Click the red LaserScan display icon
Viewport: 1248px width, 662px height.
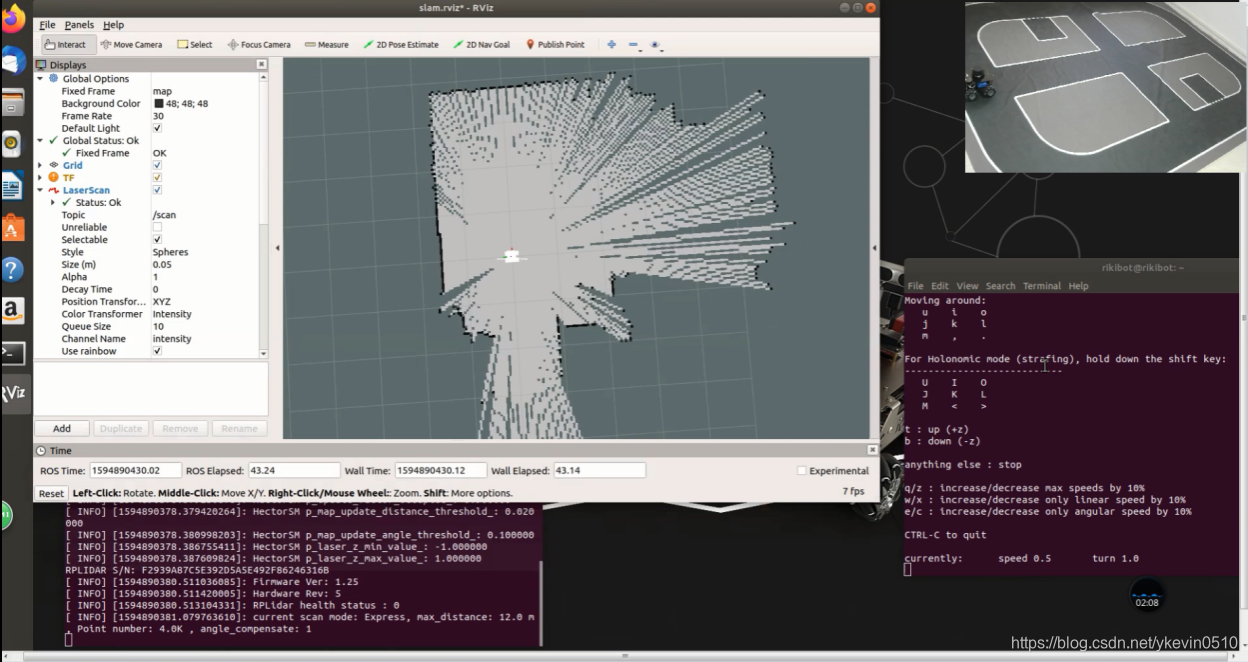click(53, 190)
